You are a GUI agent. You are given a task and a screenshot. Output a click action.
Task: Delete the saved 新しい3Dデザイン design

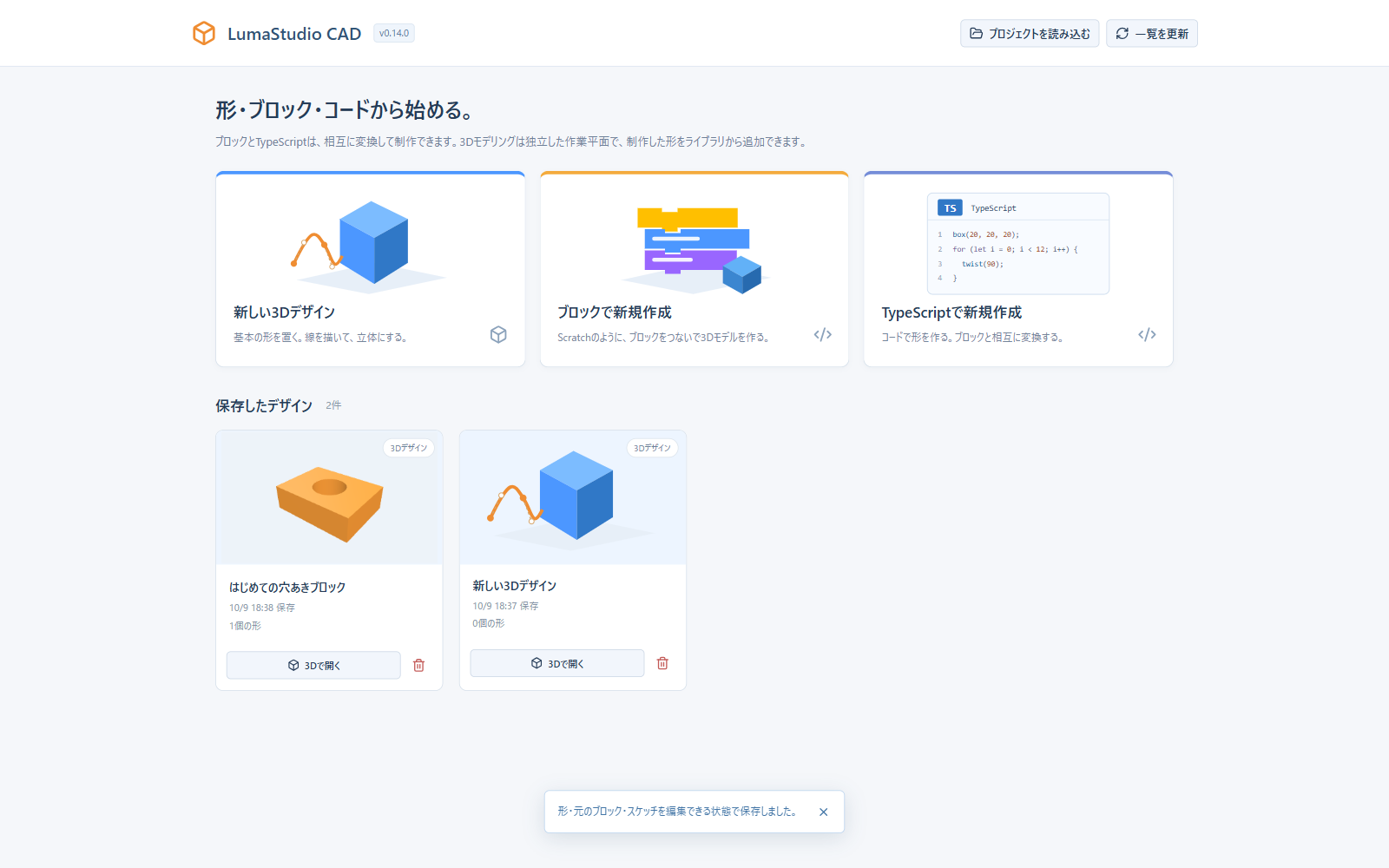pyautogui.click(x=662, y=663)
